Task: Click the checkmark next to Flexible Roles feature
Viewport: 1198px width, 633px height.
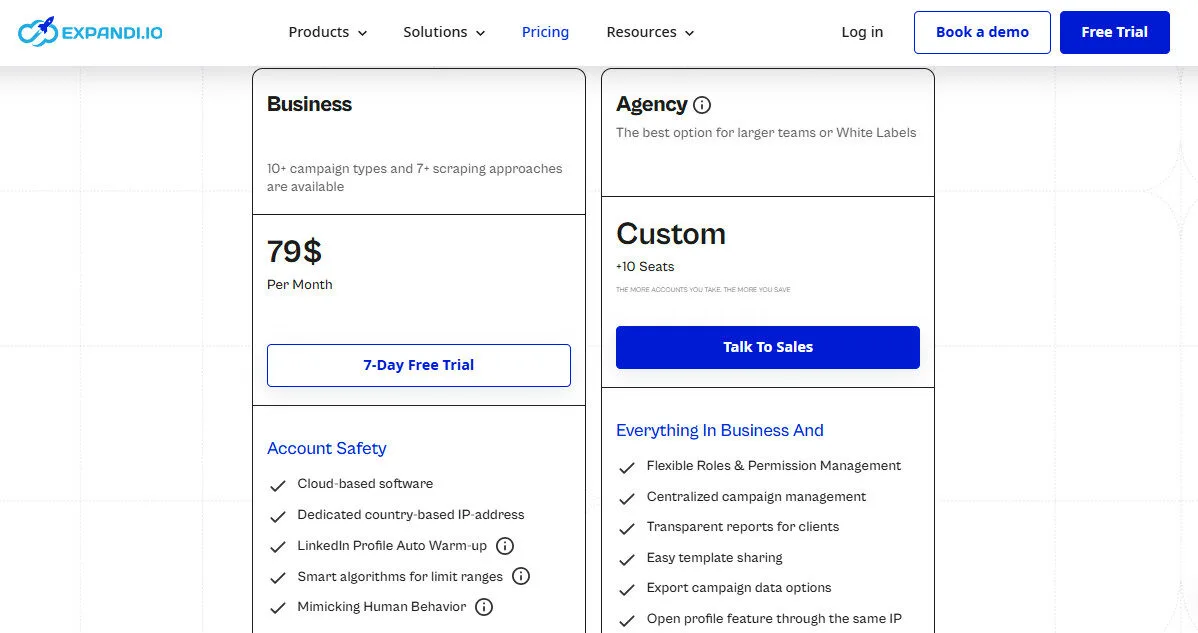Action: (x=627, y=467)
